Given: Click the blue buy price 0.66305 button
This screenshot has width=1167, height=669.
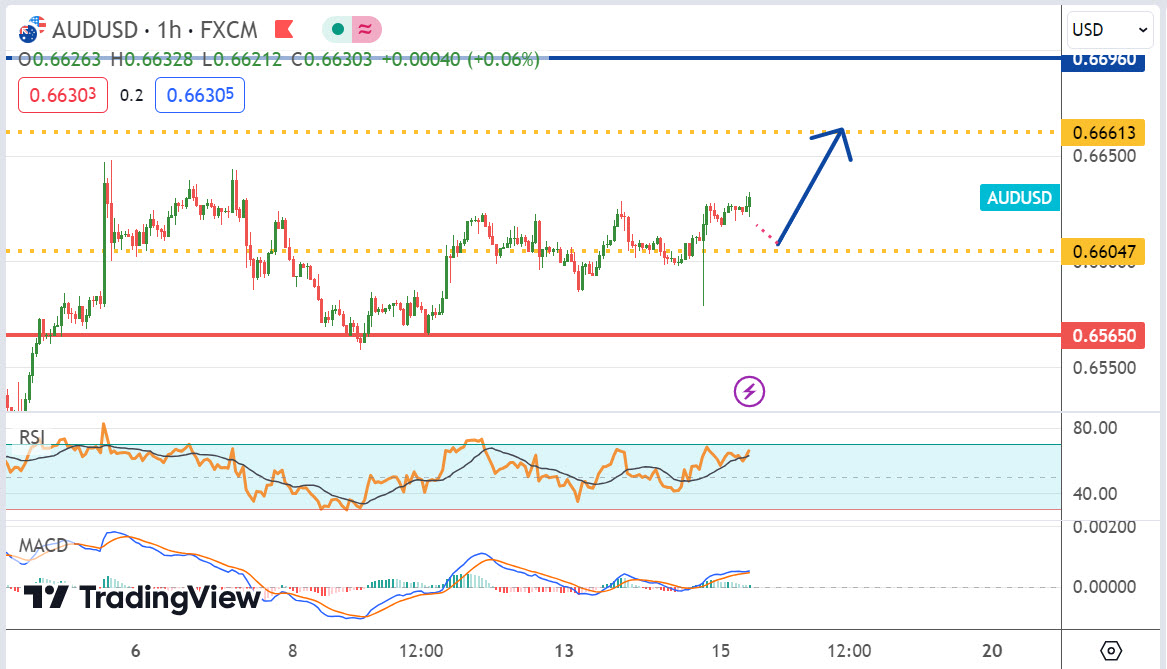Looking at the screenshot, I should coord(200,96).
